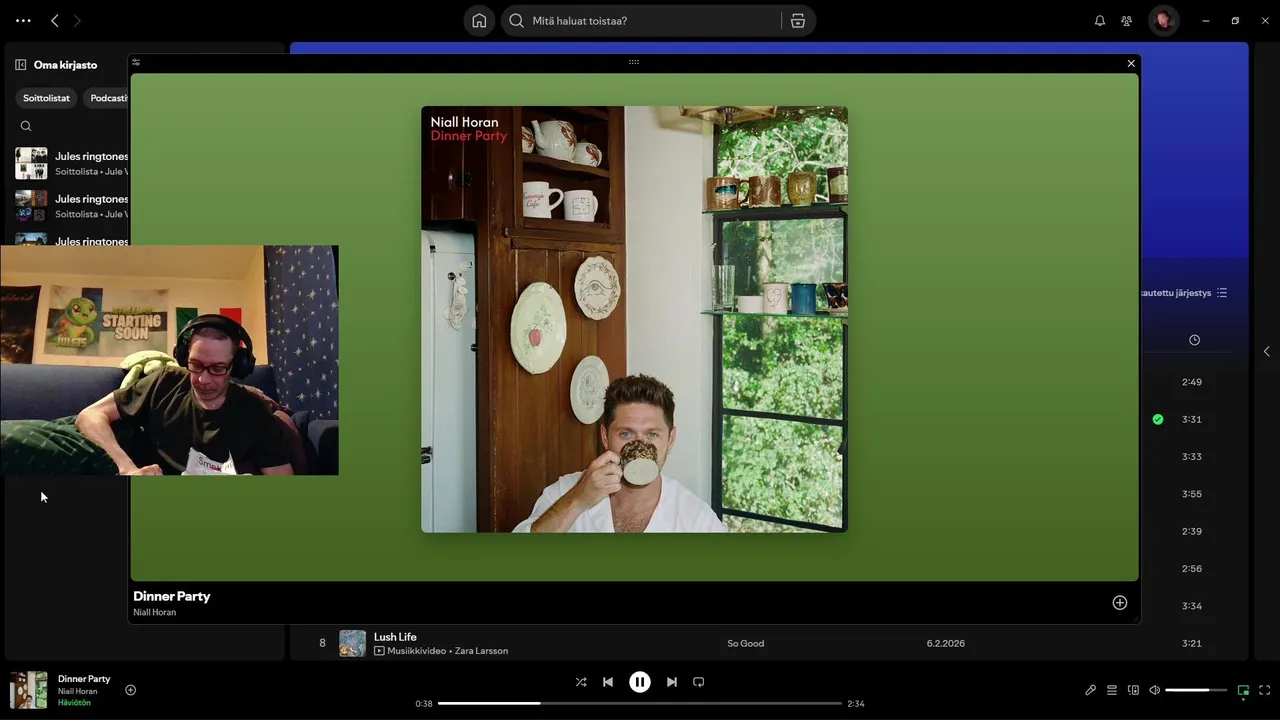Restore down the Spotify window
Image resolution: width=1280 pixels, height=720 pixels.
[1235, 20]
